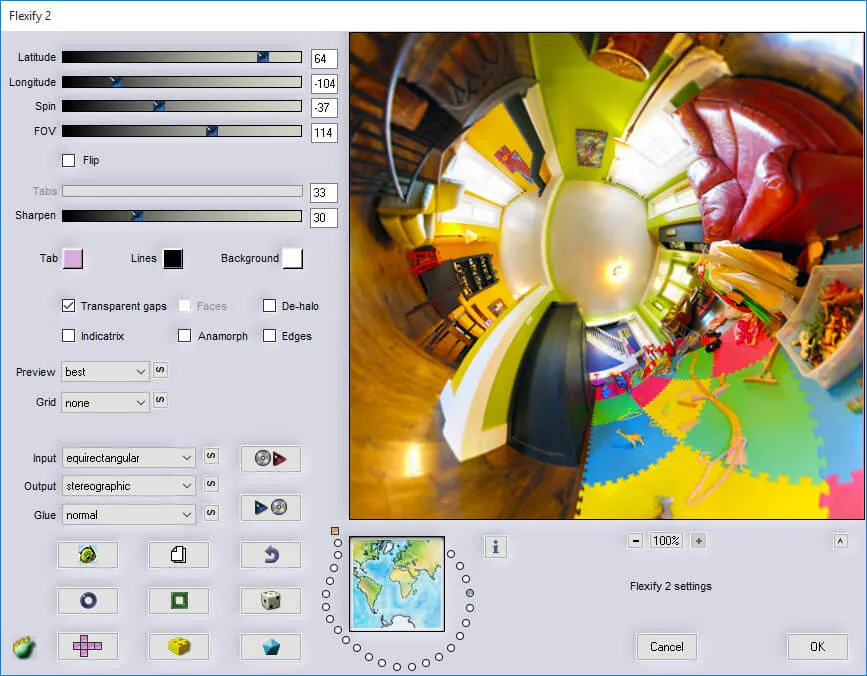Click the globe preview thumbnail

point(395,582)
